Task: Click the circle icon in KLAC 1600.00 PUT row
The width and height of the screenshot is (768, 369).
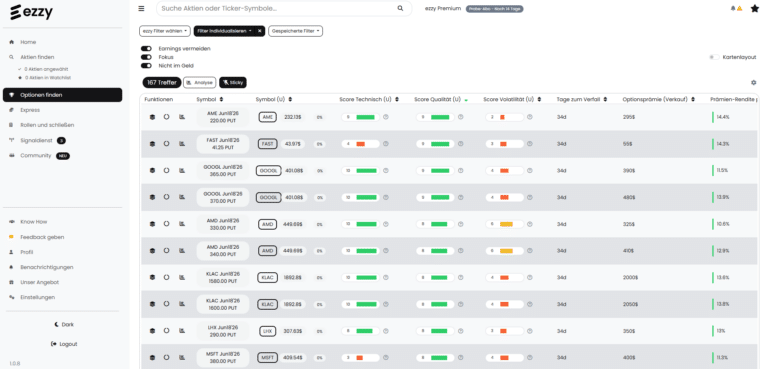Action: [167, 304]
